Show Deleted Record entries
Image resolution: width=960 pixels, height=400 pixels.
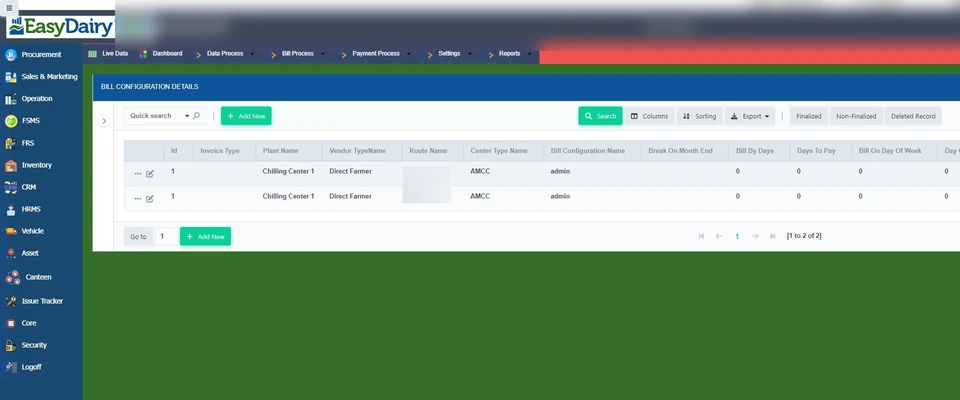pos(913,116)
